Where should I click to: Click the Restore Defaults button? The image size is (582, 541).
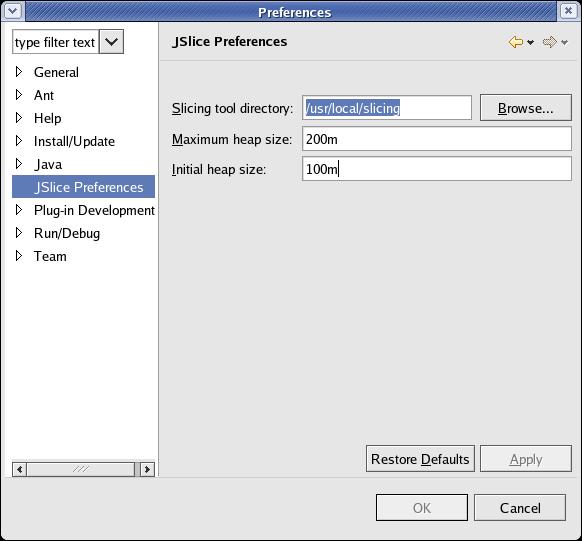pos(420,459)
